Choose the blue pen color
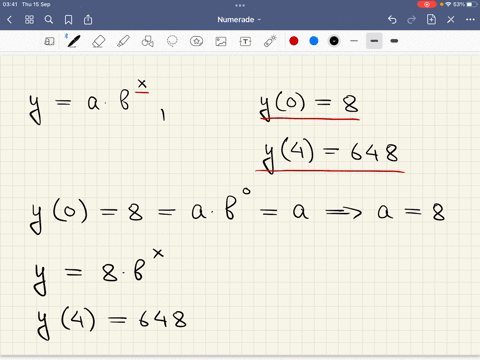 314,41
